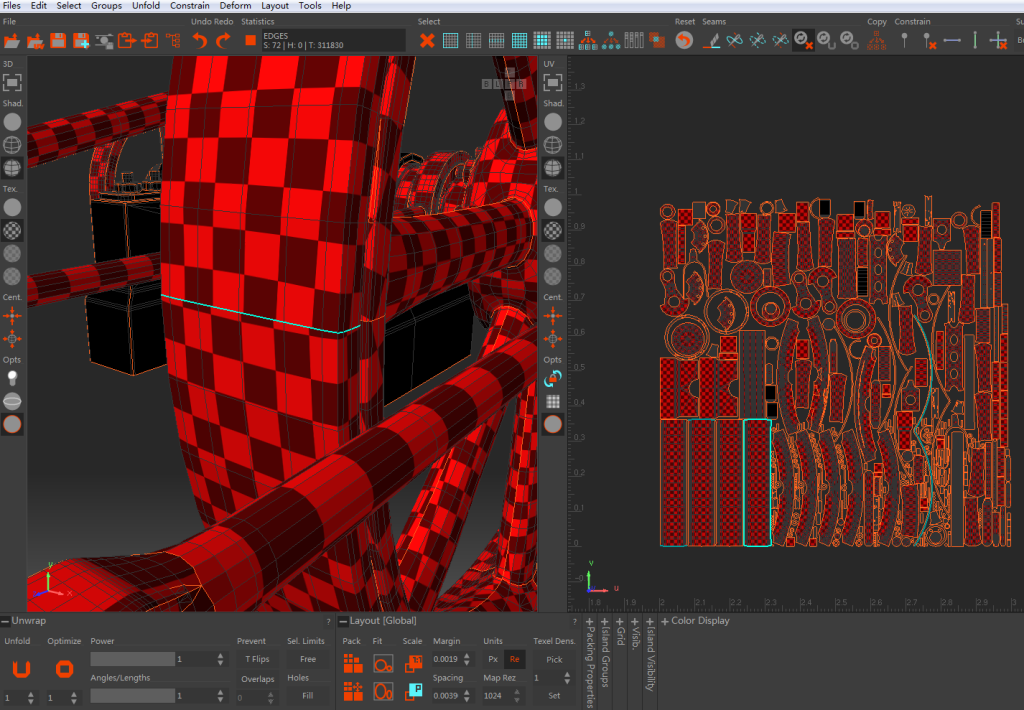The height and width of the screenshot is (710, 1024).
Task: Expand the Color Display panel
Action: [665, 621]
